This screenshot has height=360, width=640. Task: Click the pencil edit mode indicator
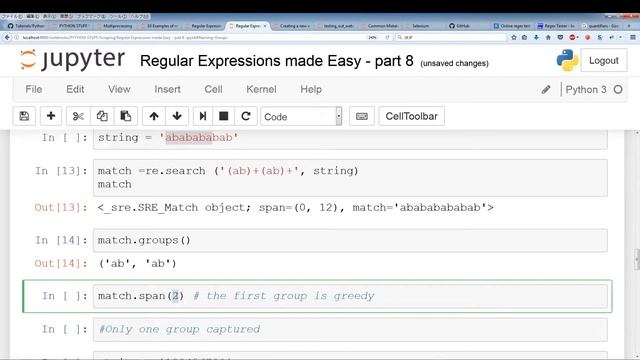tap(546, 89)
